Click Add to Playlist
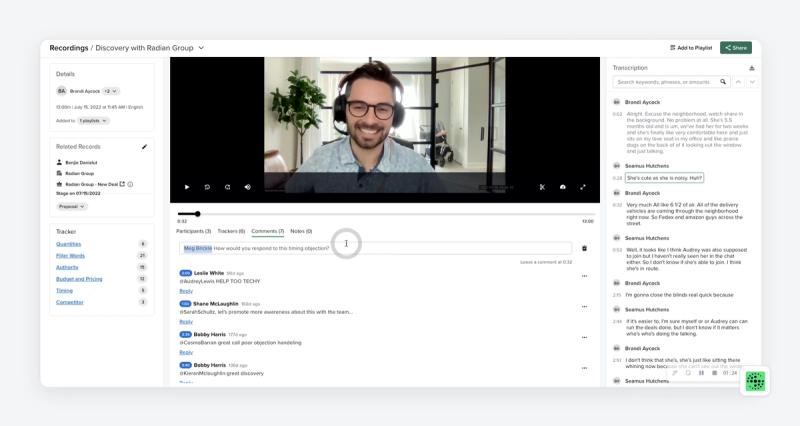The image size is (800, 426). click(x=691, y=47)
